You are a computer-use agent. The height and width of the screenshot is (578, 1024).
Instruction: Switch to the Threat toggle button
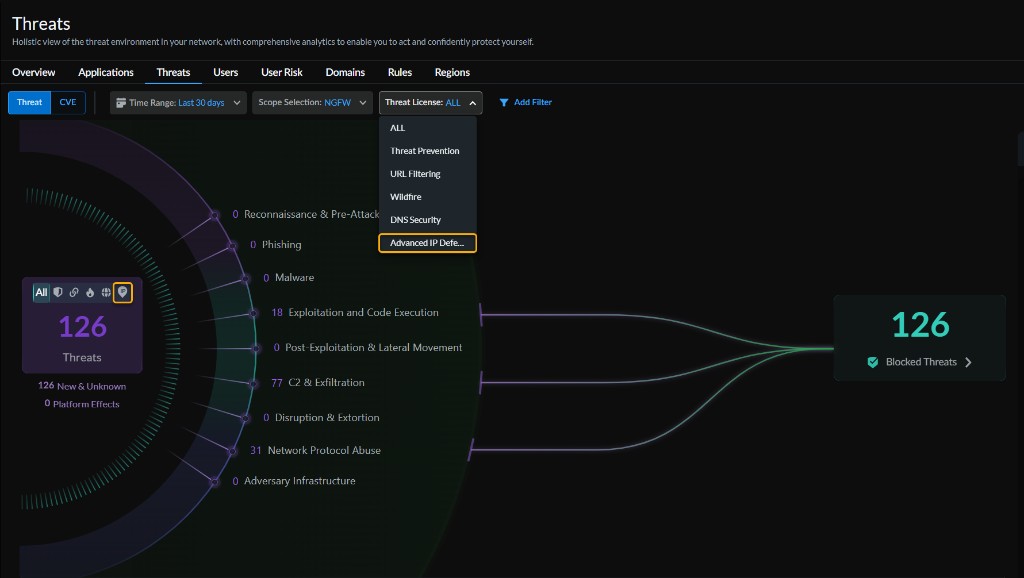pos(29,103)
